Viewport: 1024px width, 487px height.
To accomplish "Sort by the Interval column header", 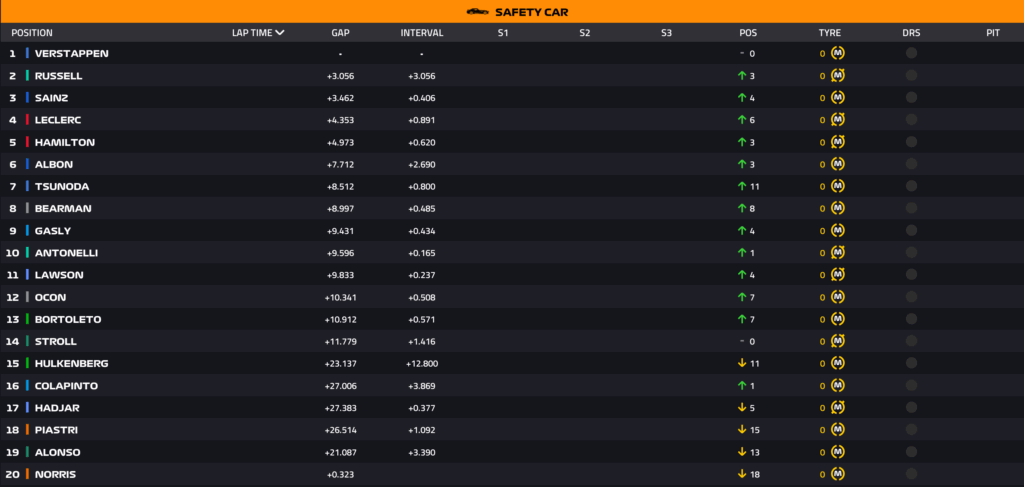I will tap(422, 33).
